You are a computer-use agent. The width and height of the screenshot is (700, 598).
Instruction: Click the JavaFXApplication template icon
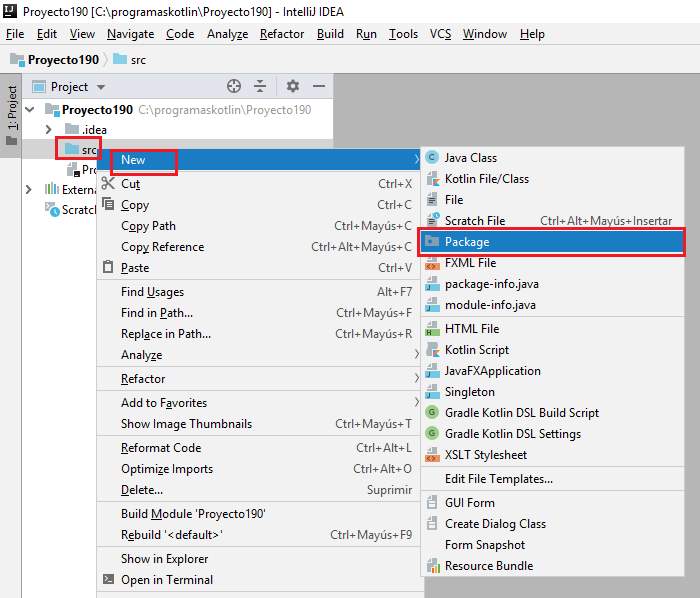coord(432,370)
